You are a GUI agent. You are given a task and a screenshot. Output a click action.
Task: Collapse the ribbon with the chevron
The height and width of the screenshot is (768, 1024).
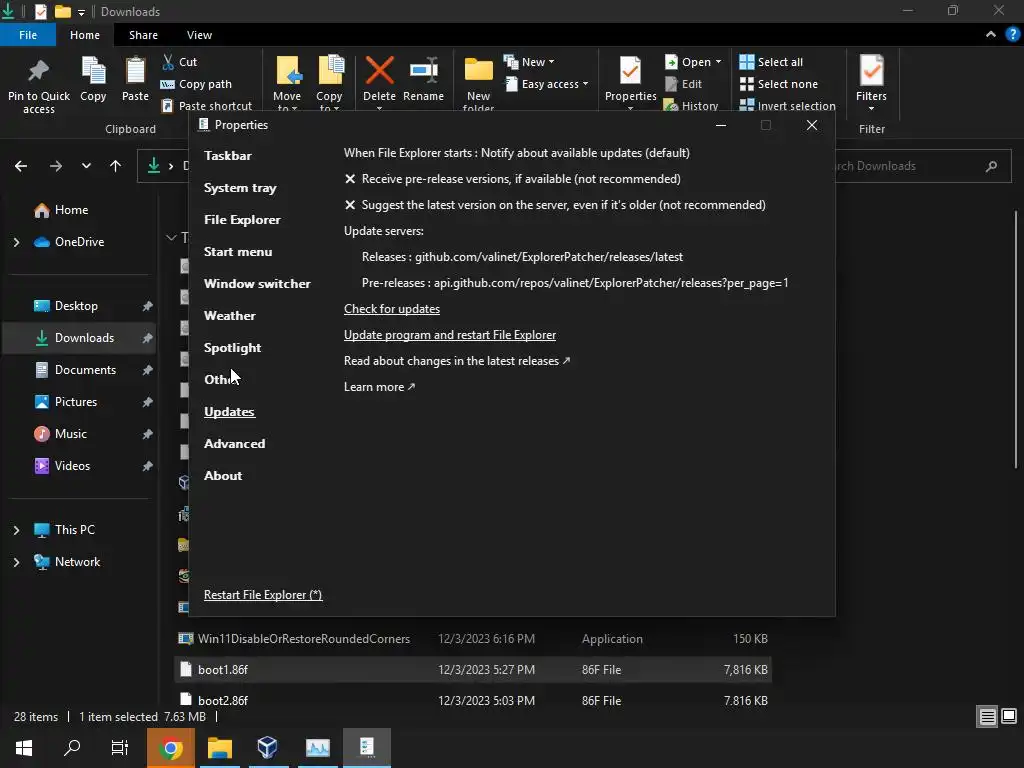click(991, 35)
